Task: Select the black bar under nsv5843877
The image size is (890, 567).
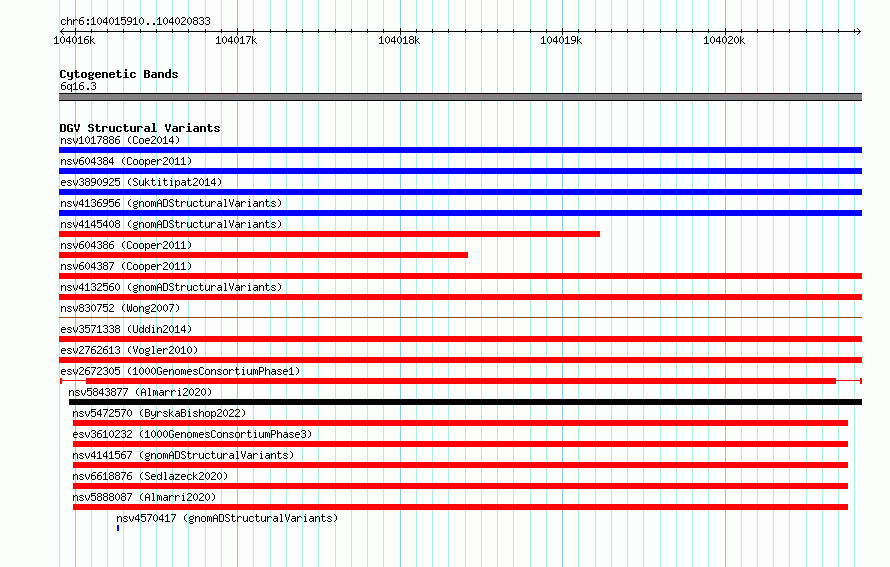Action: [x=465, y=402]
